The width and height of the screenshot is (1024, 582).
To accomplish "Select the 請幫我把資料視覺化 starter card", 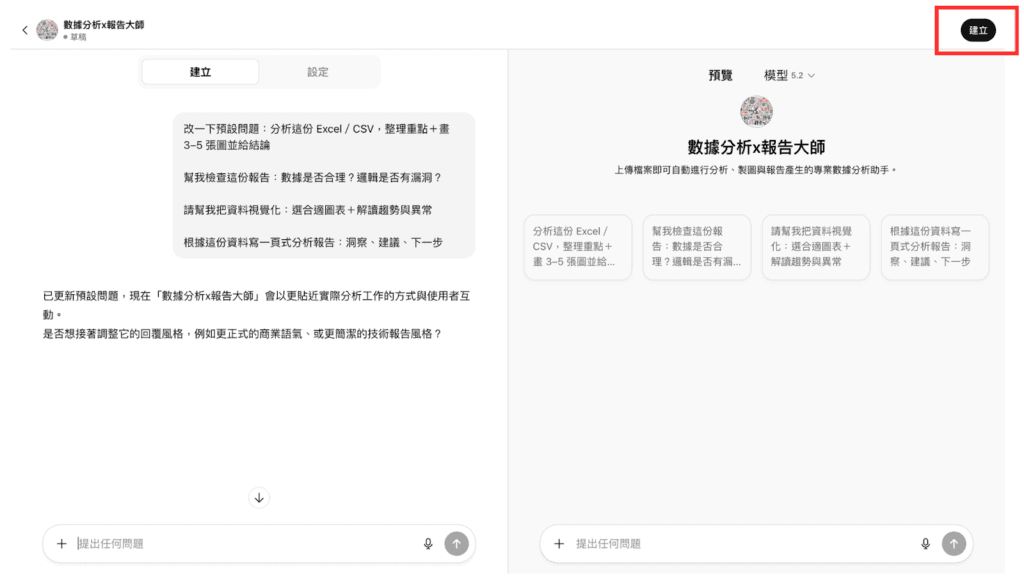I will click(815, 246).
